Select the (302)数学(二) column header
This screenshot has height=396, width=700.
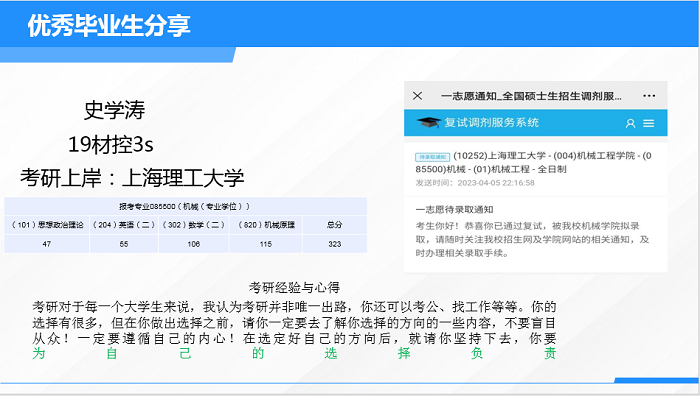(x=193, y=225)
